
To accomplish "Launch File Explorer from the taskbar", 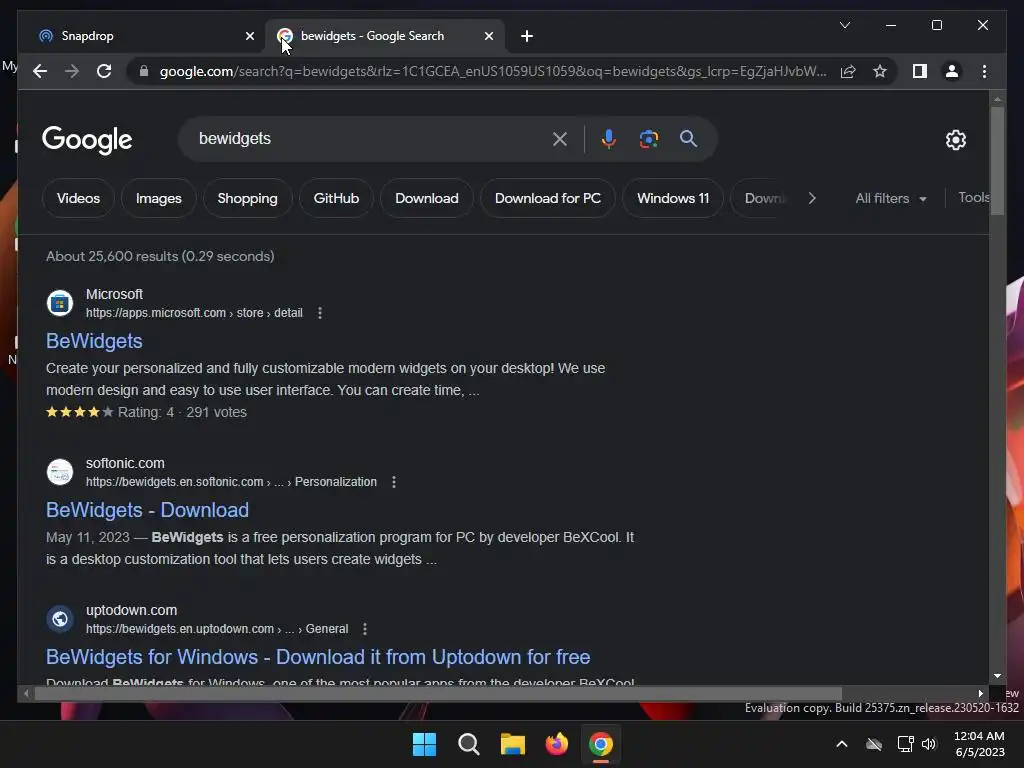I will (513, 744).
